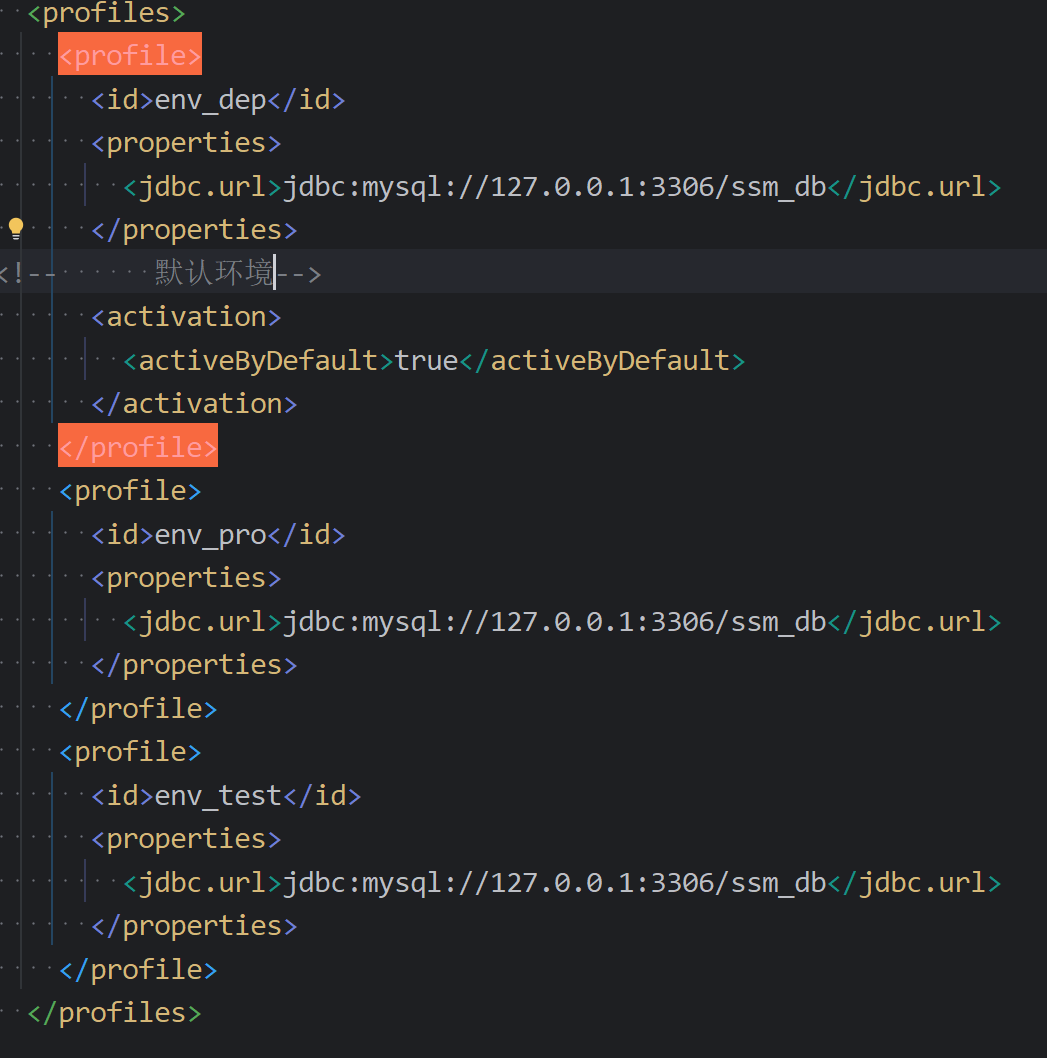This screenshot has width=1047, height=1058.
Task: Click the jdbc url value under env_test
Action: pos(555,883)
